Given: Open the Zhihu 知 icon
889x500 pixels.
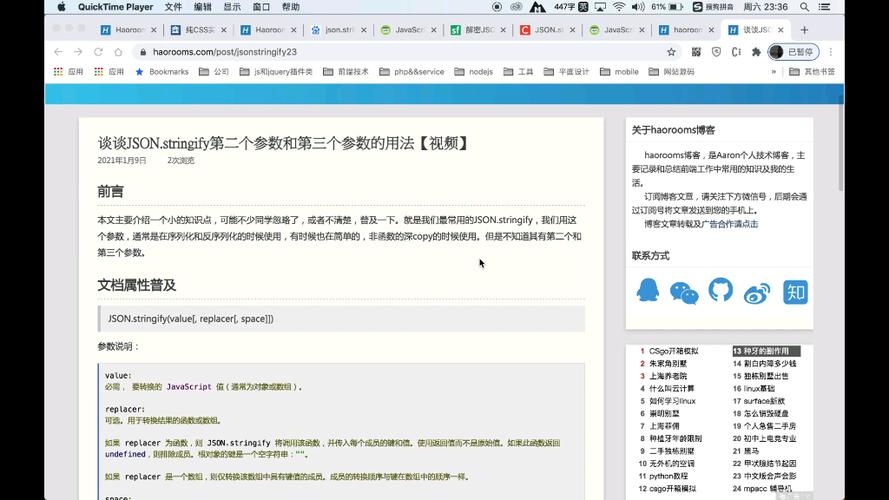Looking at the screenshot, I should coord(795,292).
